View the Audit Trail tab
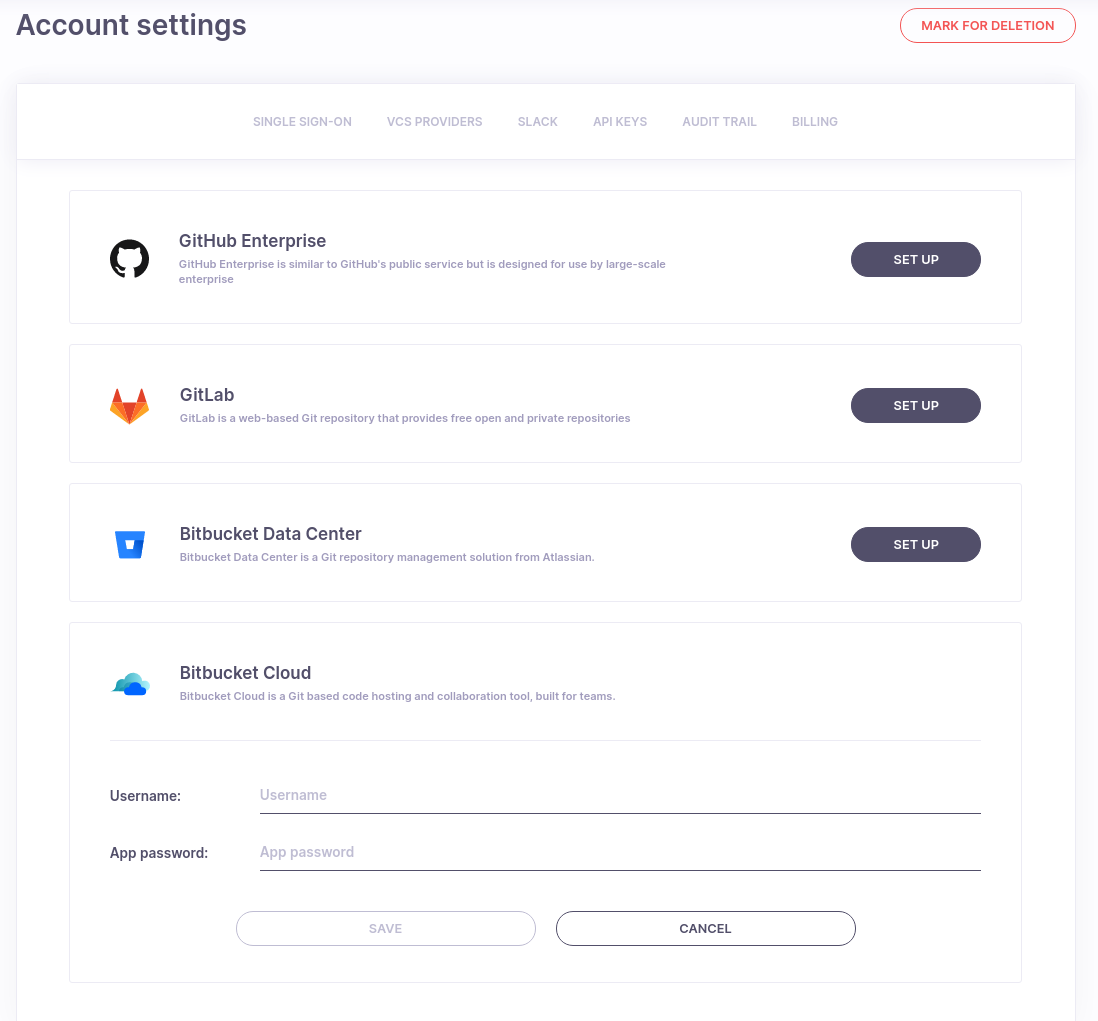The image size is (1098, 1021). point(719,121)
